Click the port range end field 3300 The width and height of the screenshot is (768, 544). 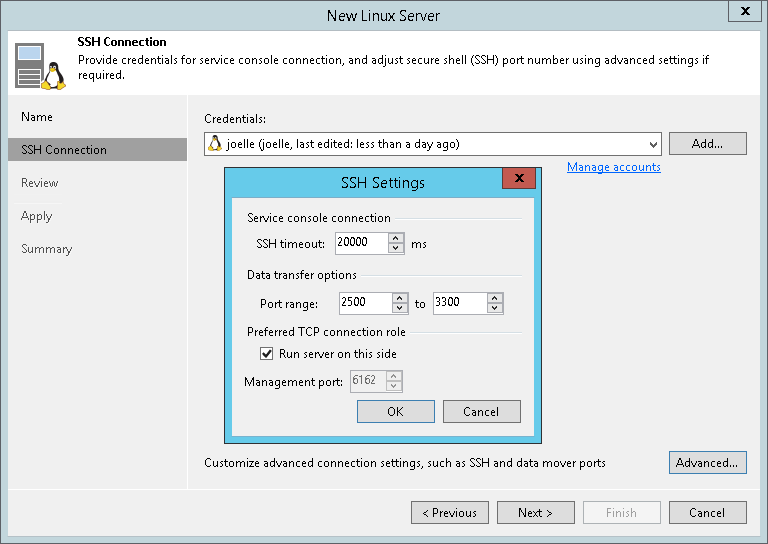click(459, 303)
